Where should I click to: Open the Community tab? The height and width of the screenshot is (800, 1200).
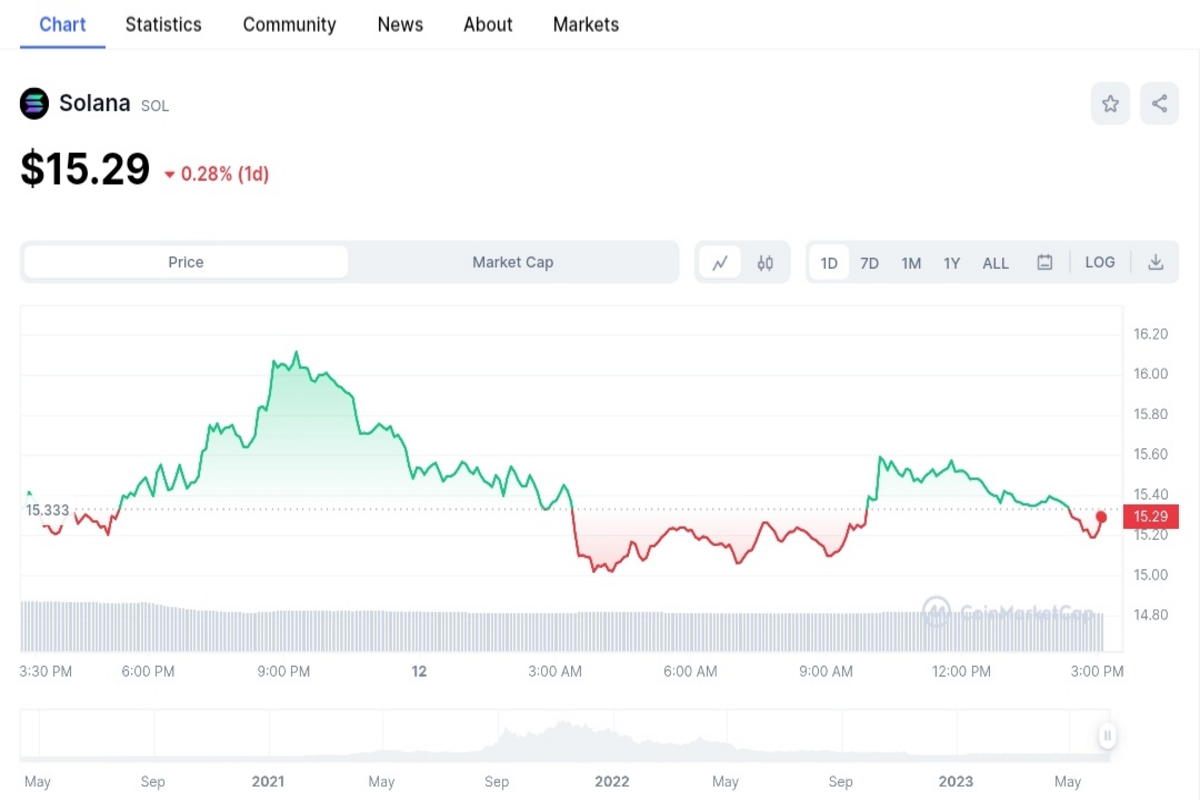pyautogui.click(x=289, y=24)
